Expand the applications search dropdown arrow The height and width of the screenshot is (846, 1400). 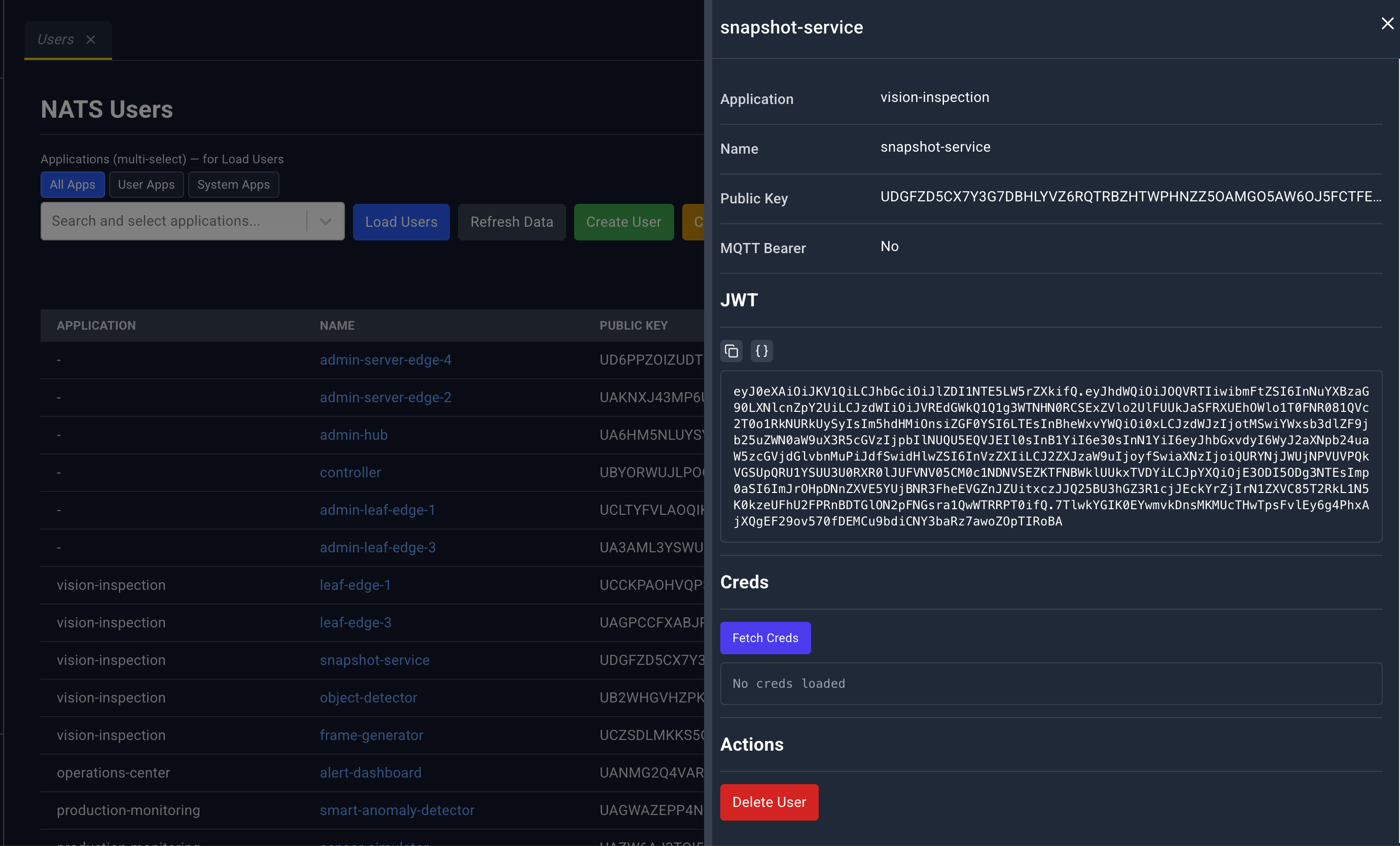point(326,221)
